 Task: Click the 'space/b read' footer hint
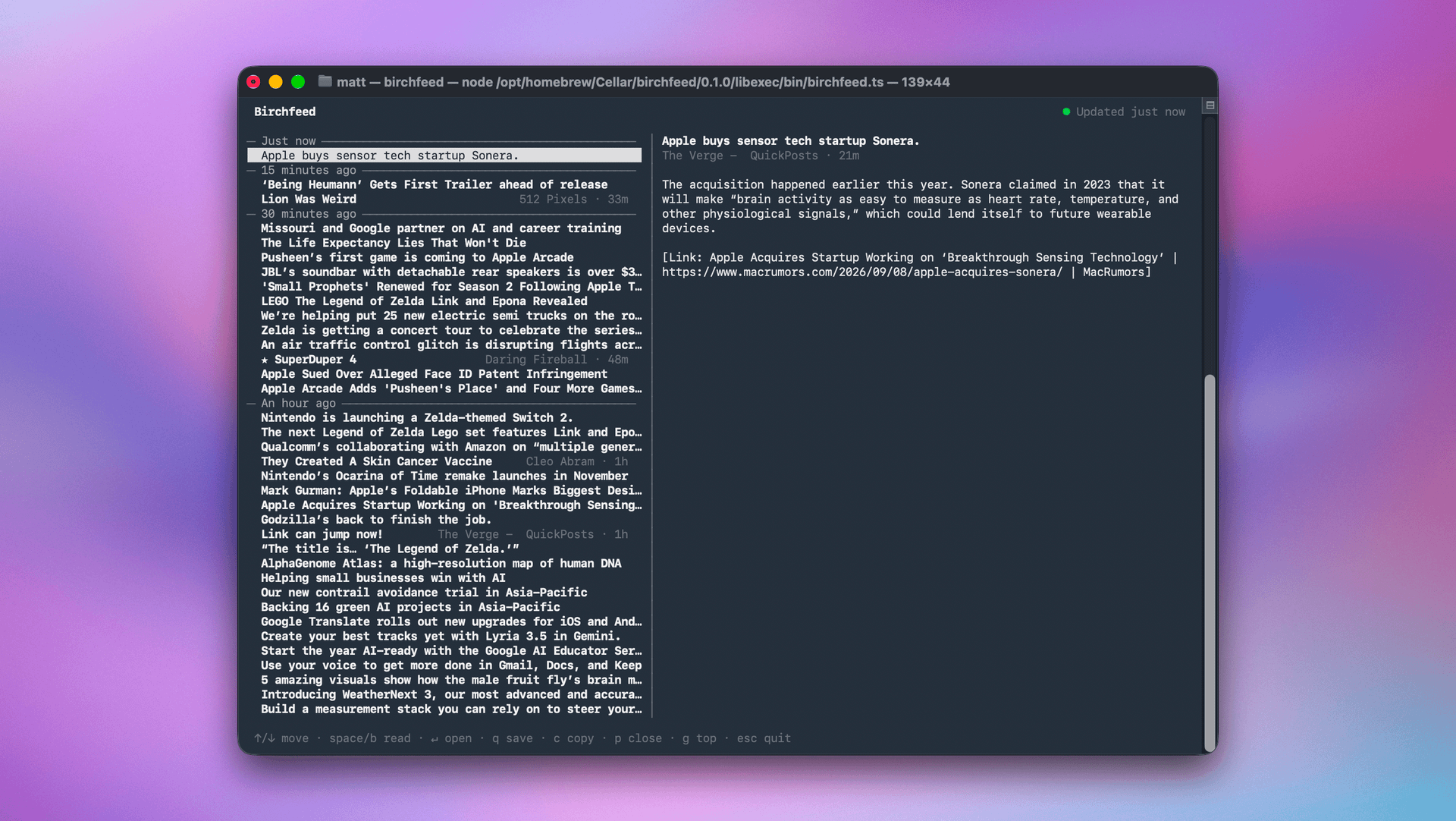[370, 738]
